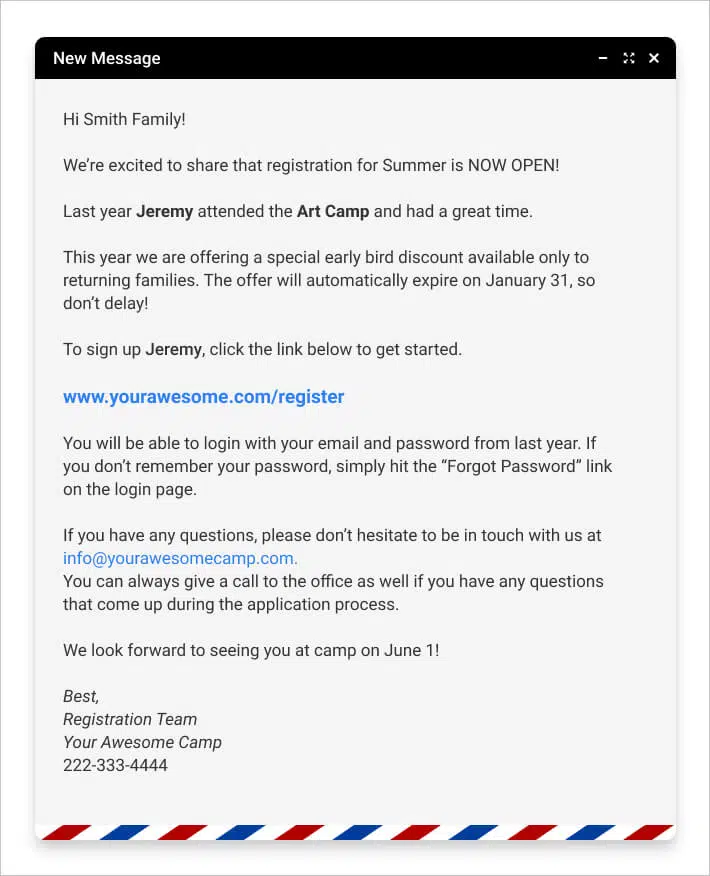Click the bold "Art Camp" text
Viewport: 710px width, 876px height.
[x=333, y=211]
